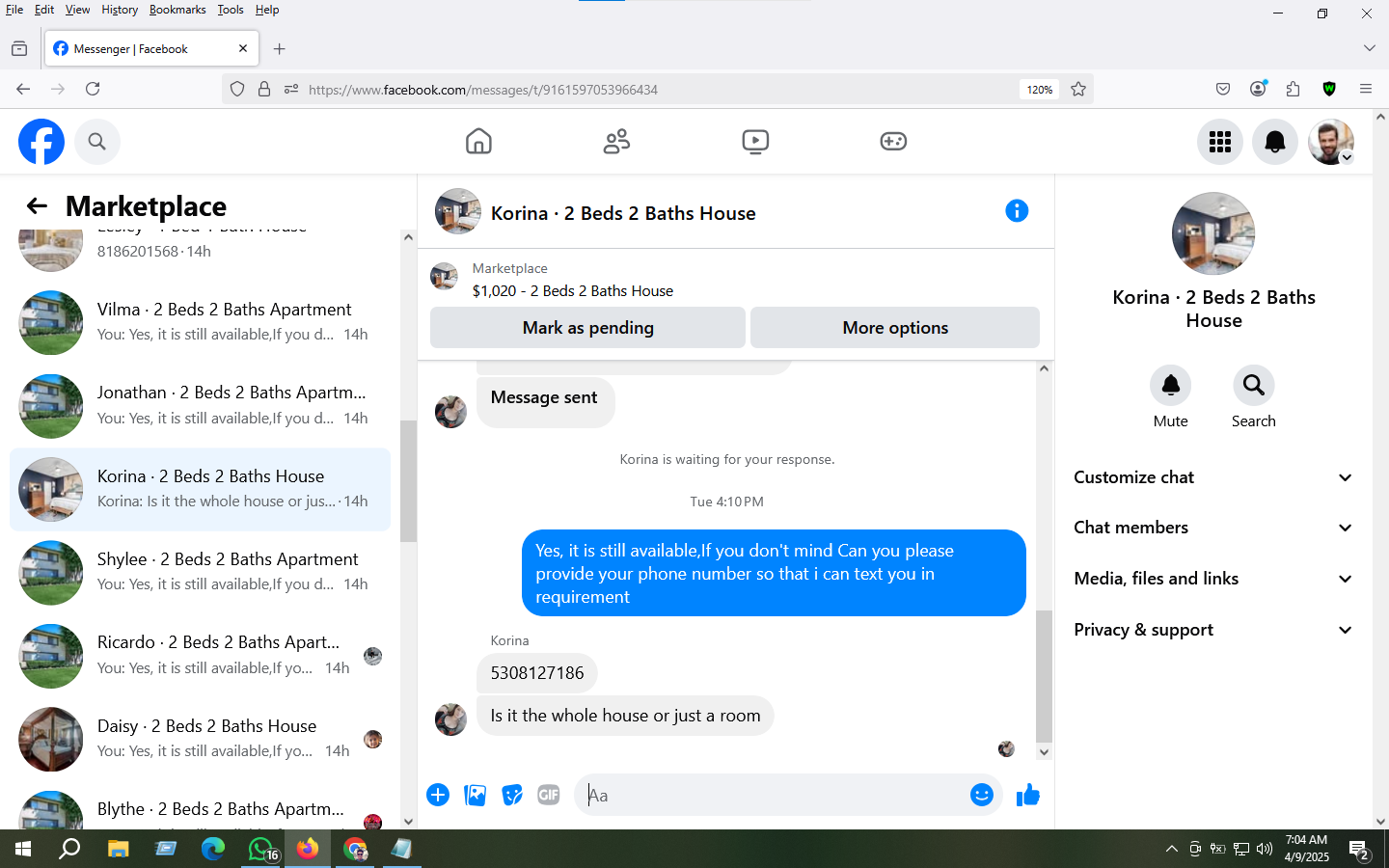Expand Chat members section
The width and height of the screenshot is (1389, 868).
click(x=1213, y=528)
